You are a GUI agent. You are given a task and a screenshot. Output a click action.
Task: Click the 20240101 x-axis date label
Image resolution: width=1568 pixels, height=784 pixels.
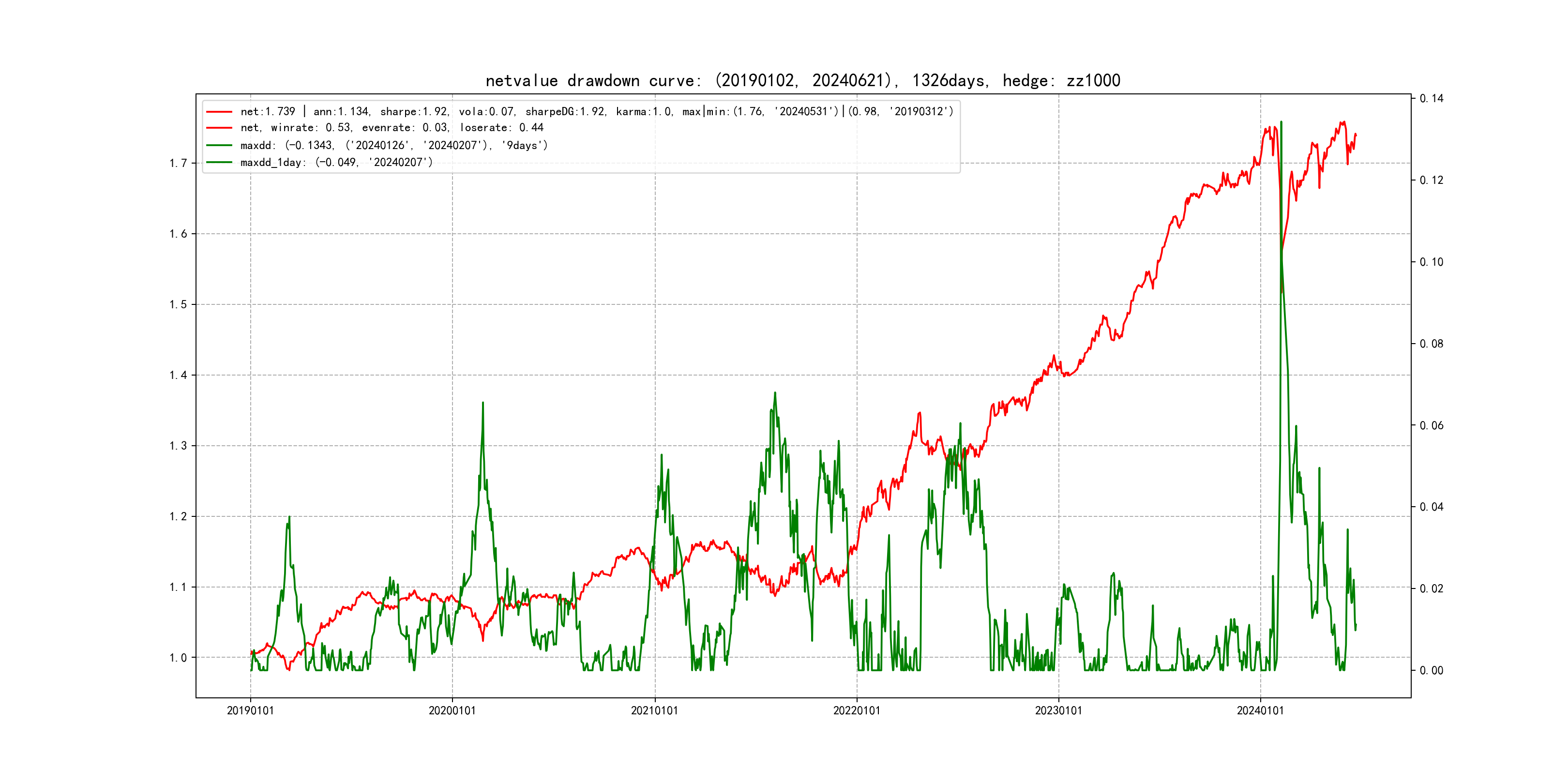click(1260, 710)
